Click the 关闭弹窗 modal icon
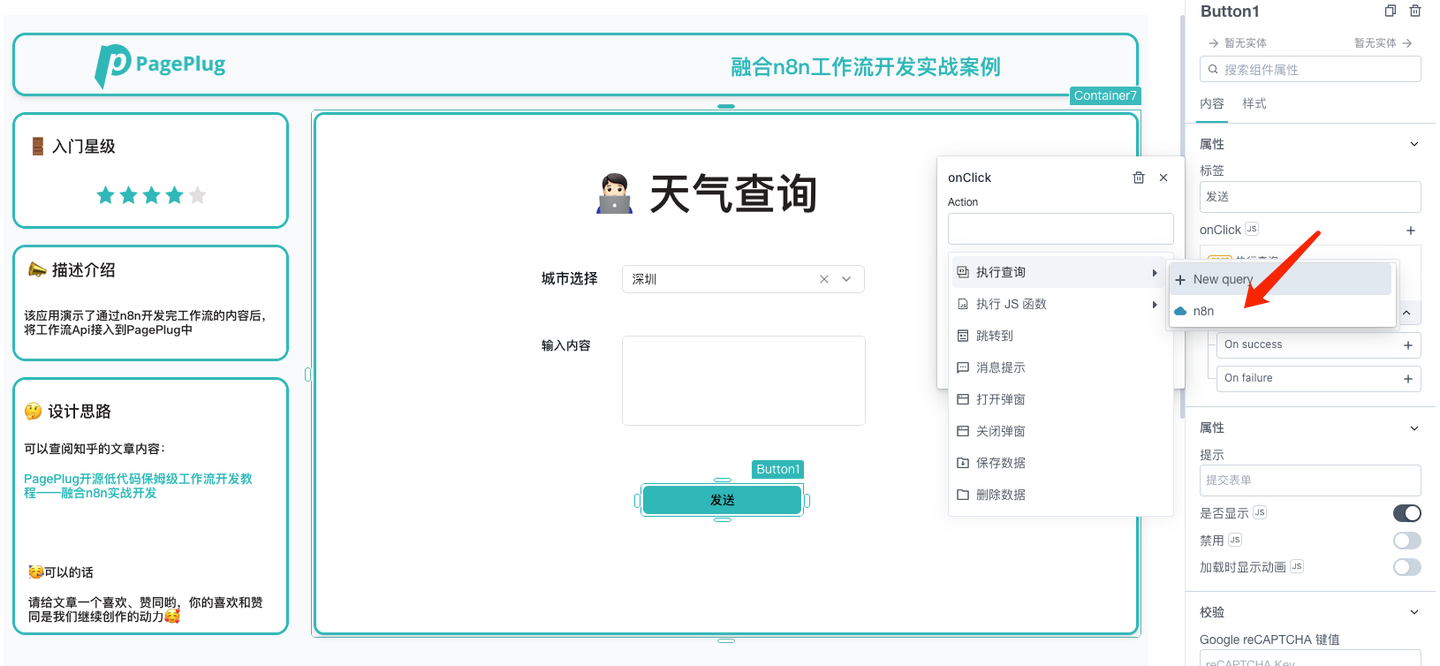 (963, 431)
